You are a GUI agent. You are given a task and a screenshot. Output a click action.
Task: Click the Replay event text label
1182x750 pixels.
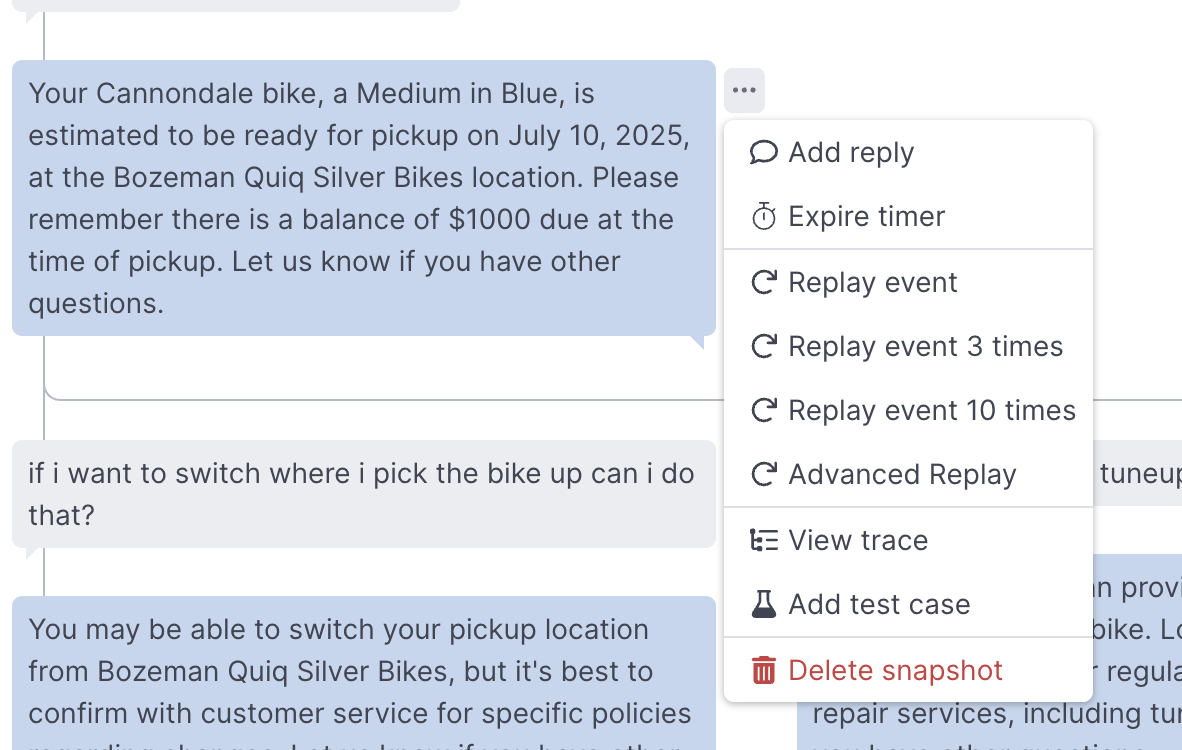(872, 283)
